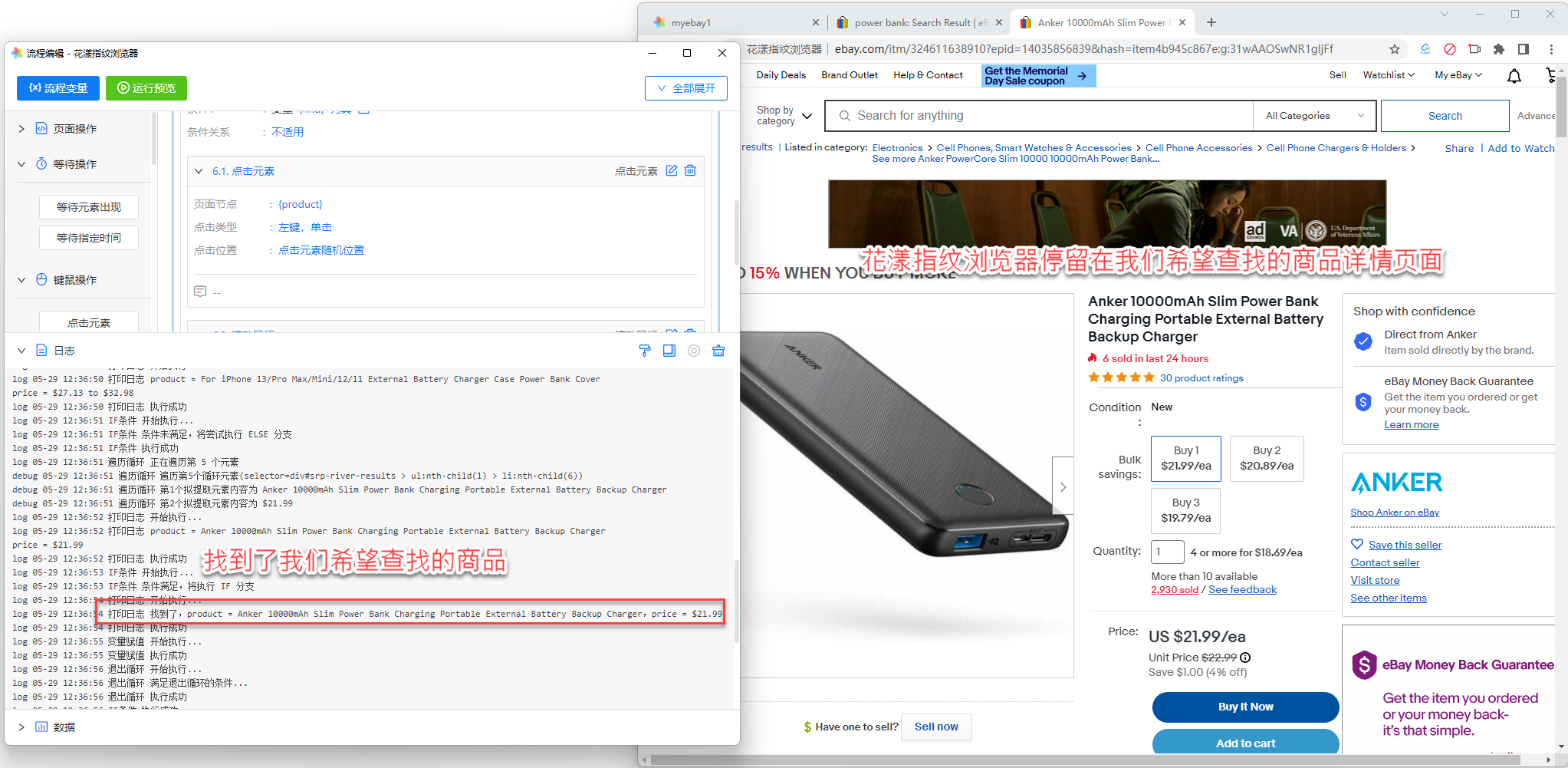Open the Watchlist dropdown
Viewport: 1568px width, 768px height.
coord(1388,75)
